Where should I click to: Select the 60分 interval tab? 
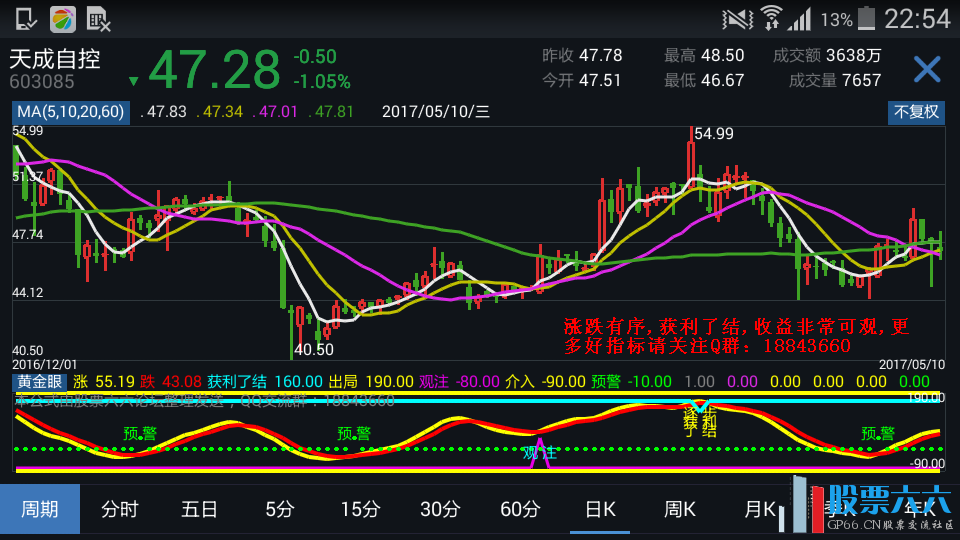520,509
